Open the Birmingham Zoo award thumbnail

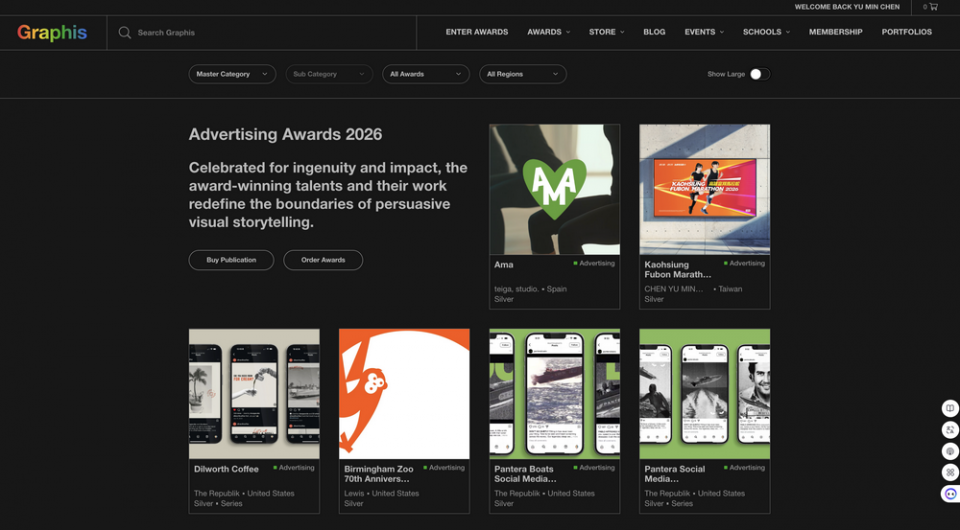[404, 393]
